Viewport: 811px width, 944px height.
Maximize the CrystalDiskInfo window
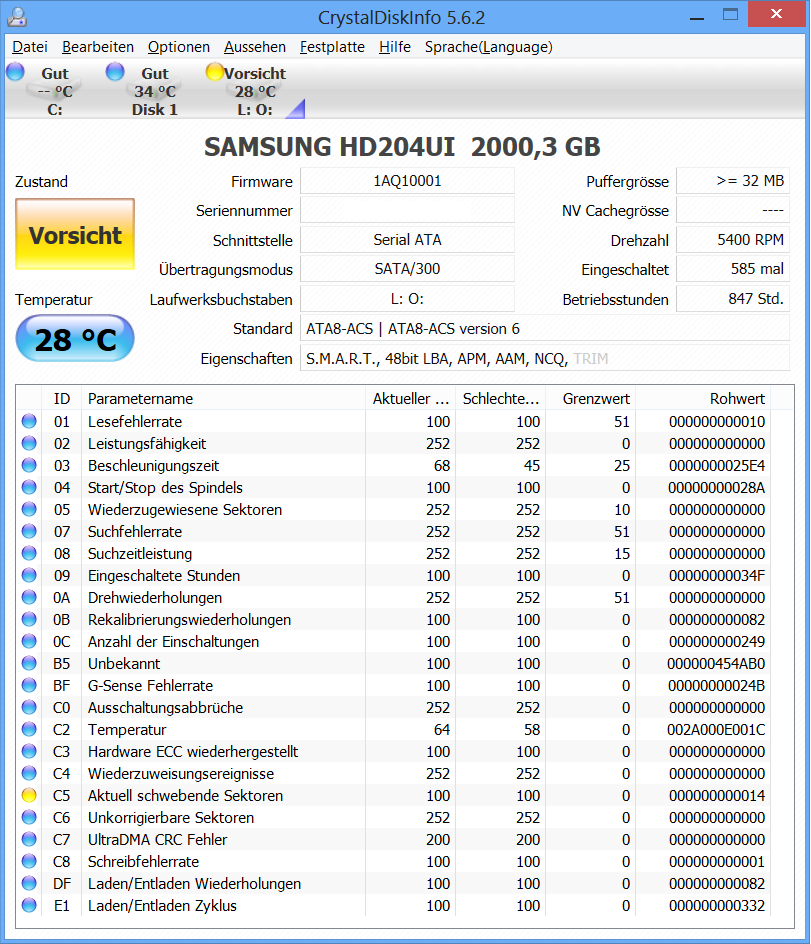[730, 14]
